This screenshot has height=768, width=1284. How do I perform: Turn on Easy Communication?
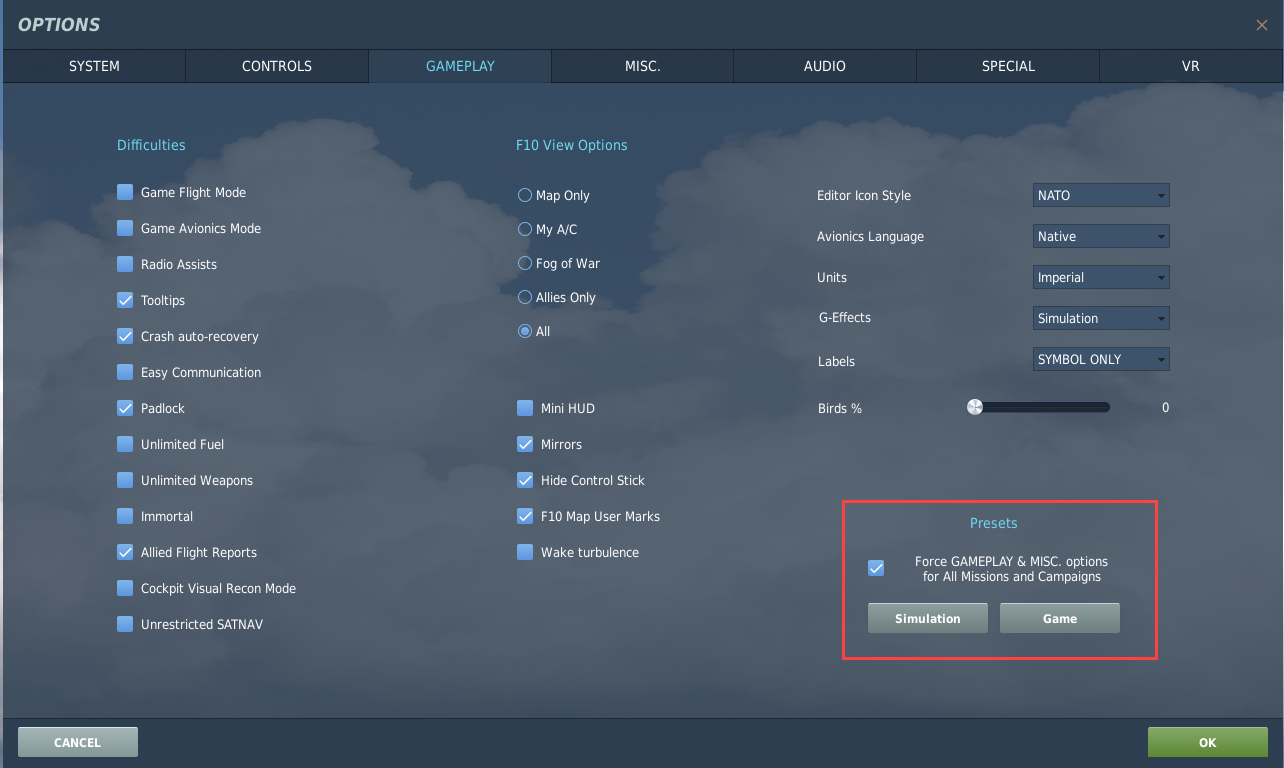[125, 372]
